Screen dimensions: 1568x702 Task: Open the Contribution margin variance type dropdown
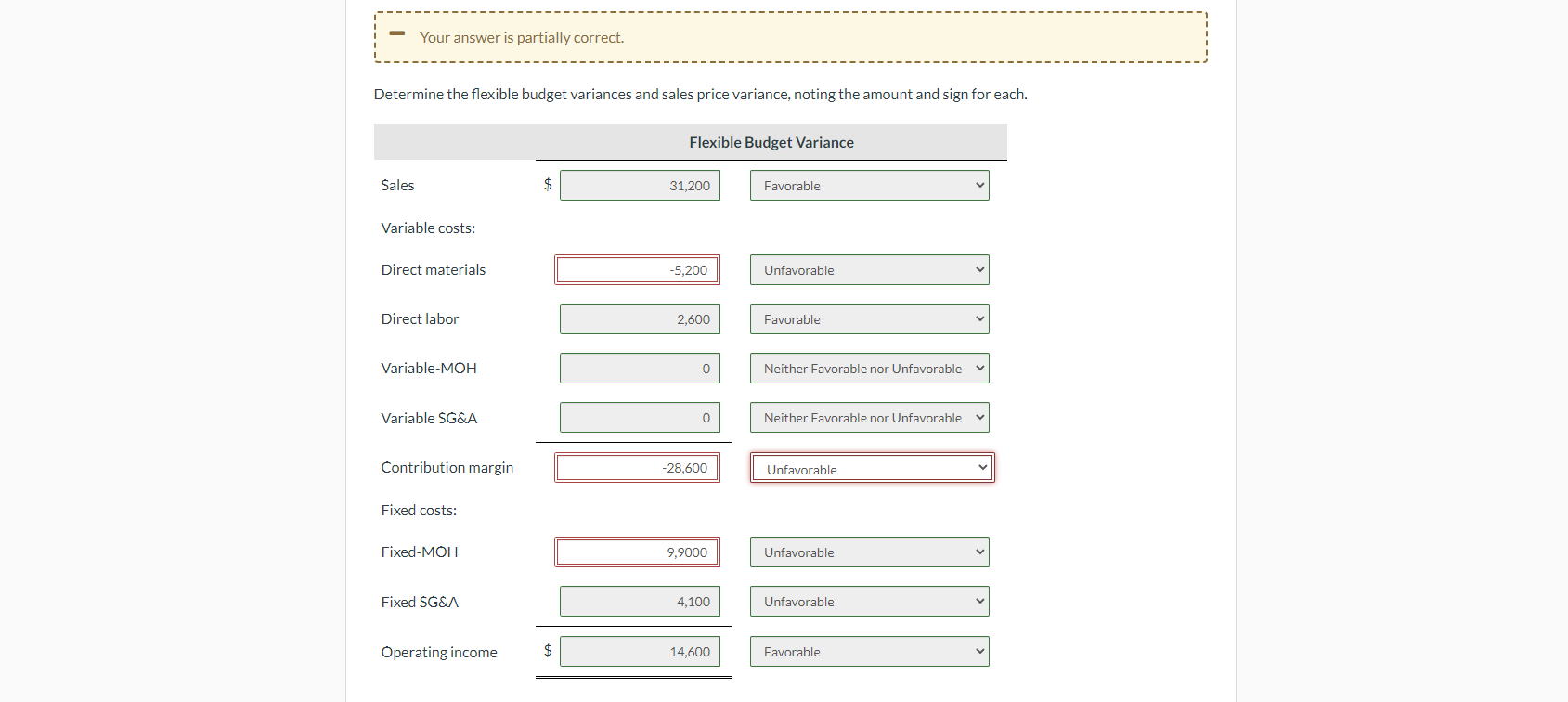click(872, 468)
